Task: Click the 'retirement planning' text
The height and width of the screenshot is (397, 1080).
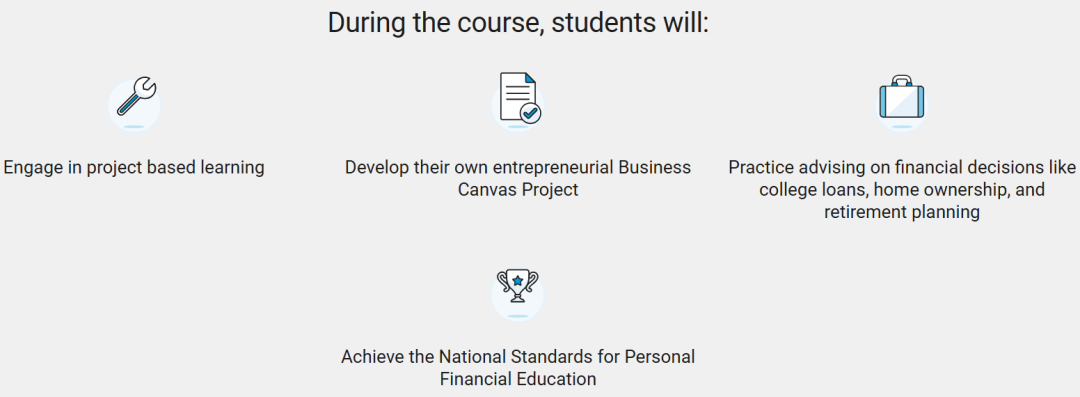Action: [x=902, y=212]
